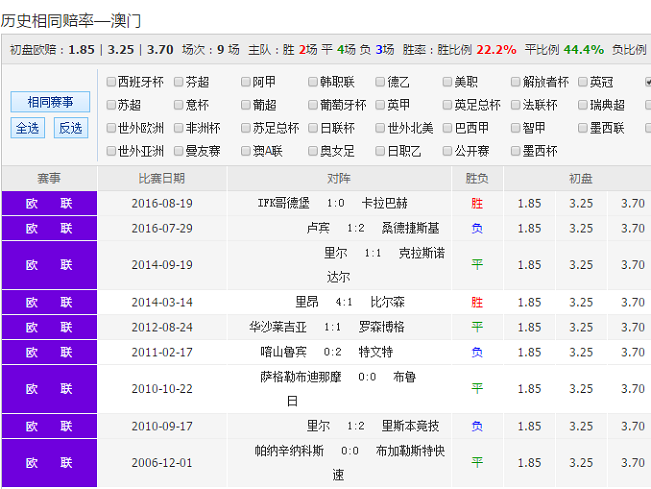The height and width of the screenshot is (489, 651).
Task: Click the 平 result for 2012-08-24 match
Action: [x=477, y=327]
